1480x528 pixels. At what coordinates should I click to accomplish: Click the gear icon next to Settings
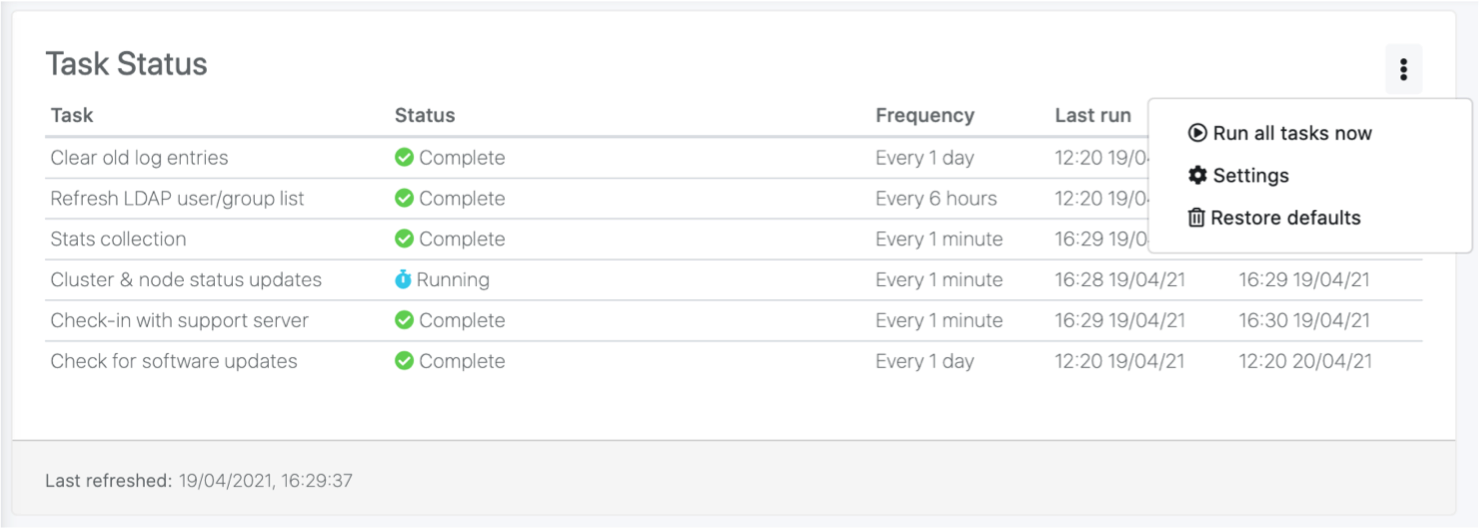point(1197,175)
